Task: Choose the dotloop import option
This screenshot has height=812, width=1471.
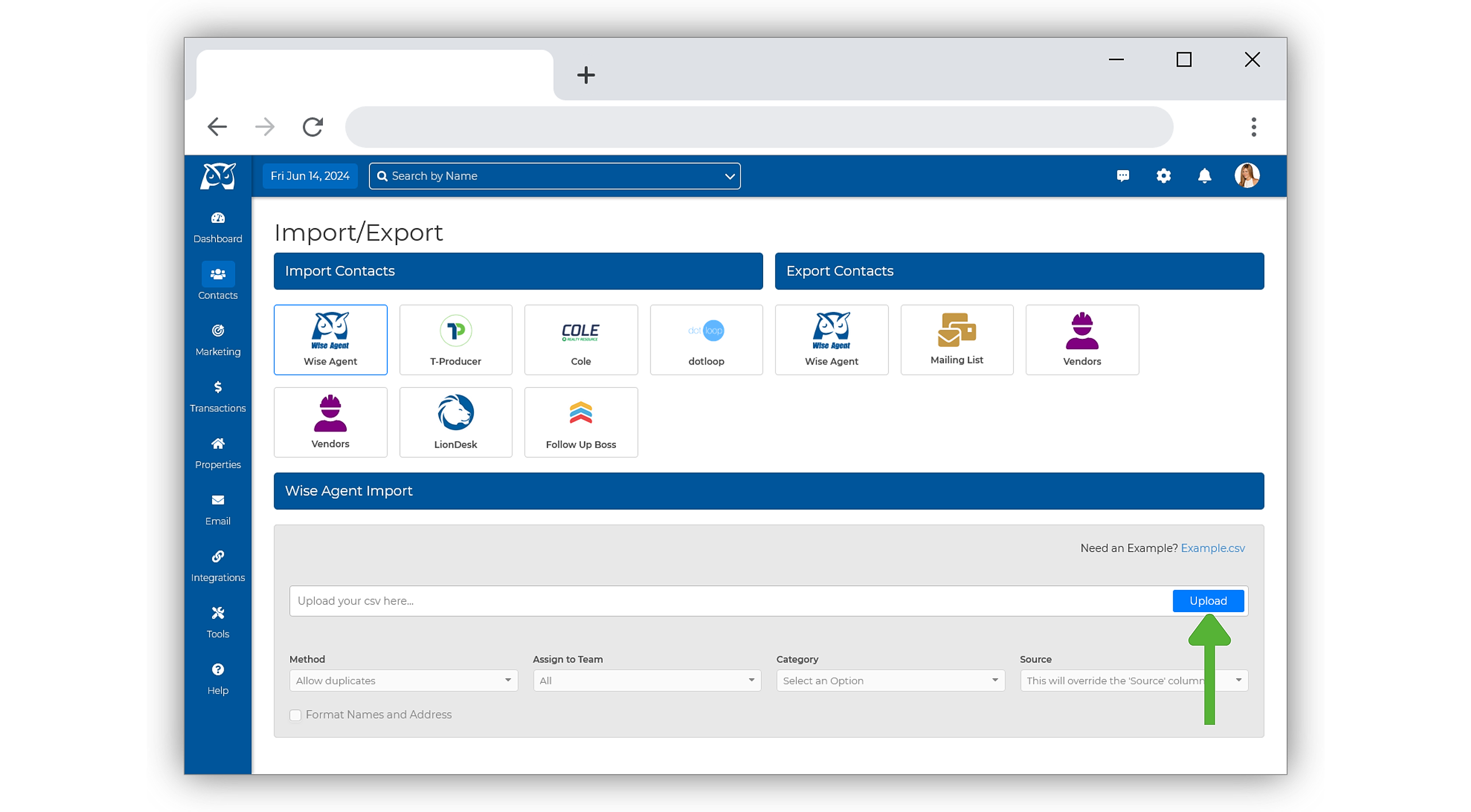Action: [x=706, y=339]
